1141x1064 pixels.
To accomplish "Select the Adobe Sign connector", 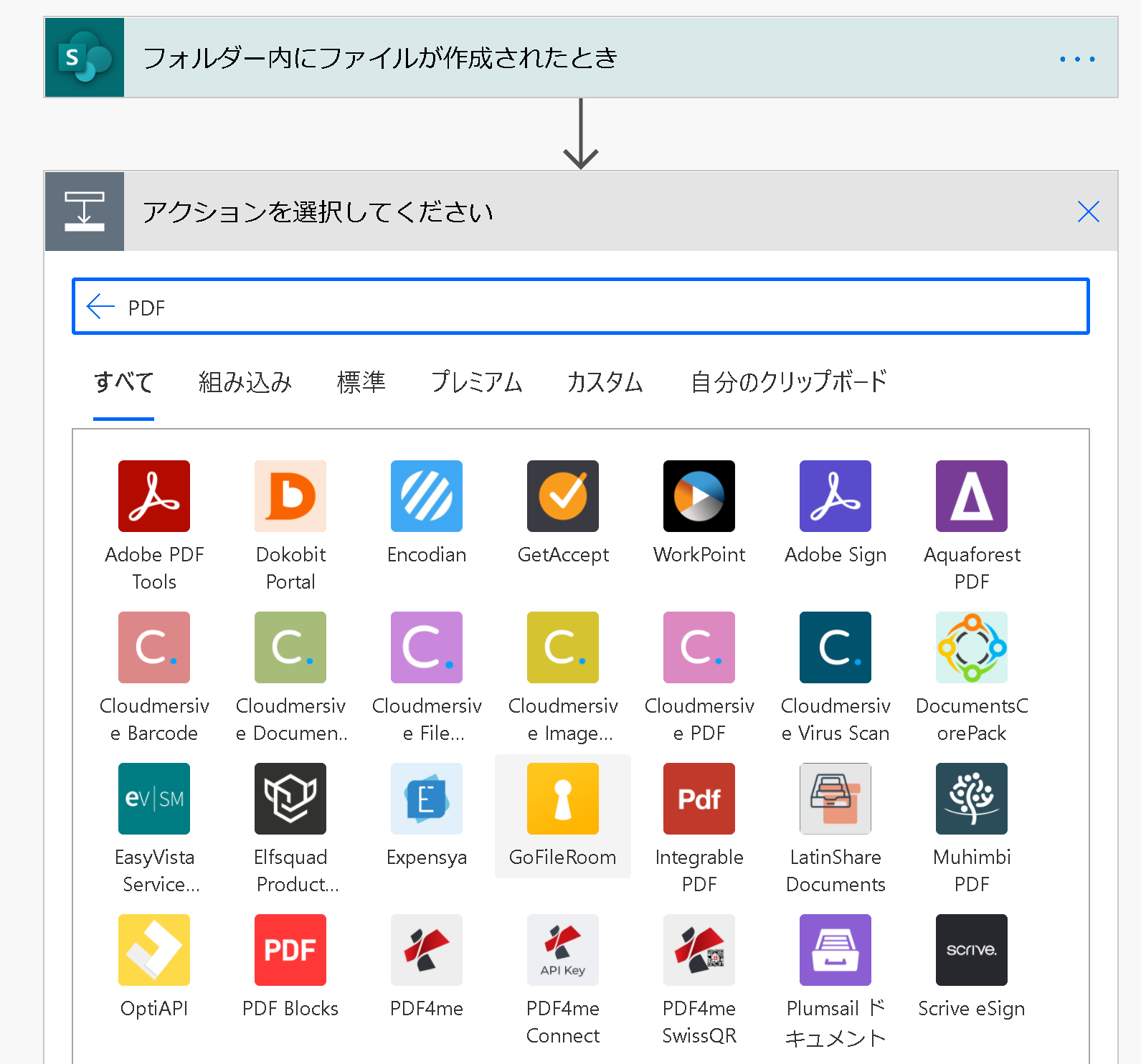I will pos(835,496).
